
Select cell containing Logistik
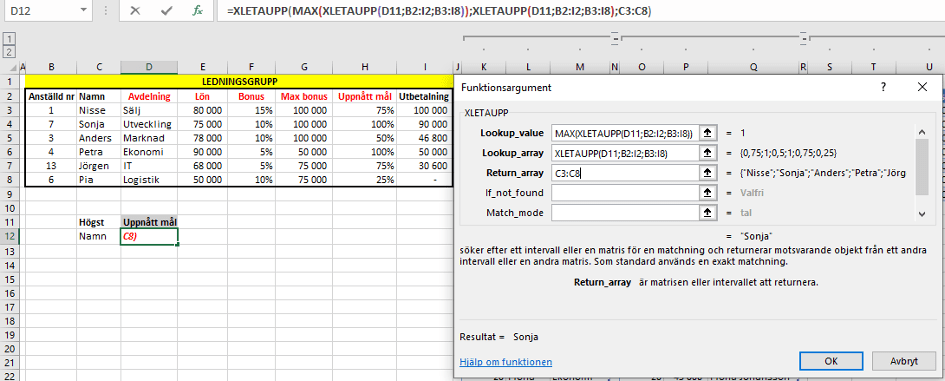click(x=149, y=180)
